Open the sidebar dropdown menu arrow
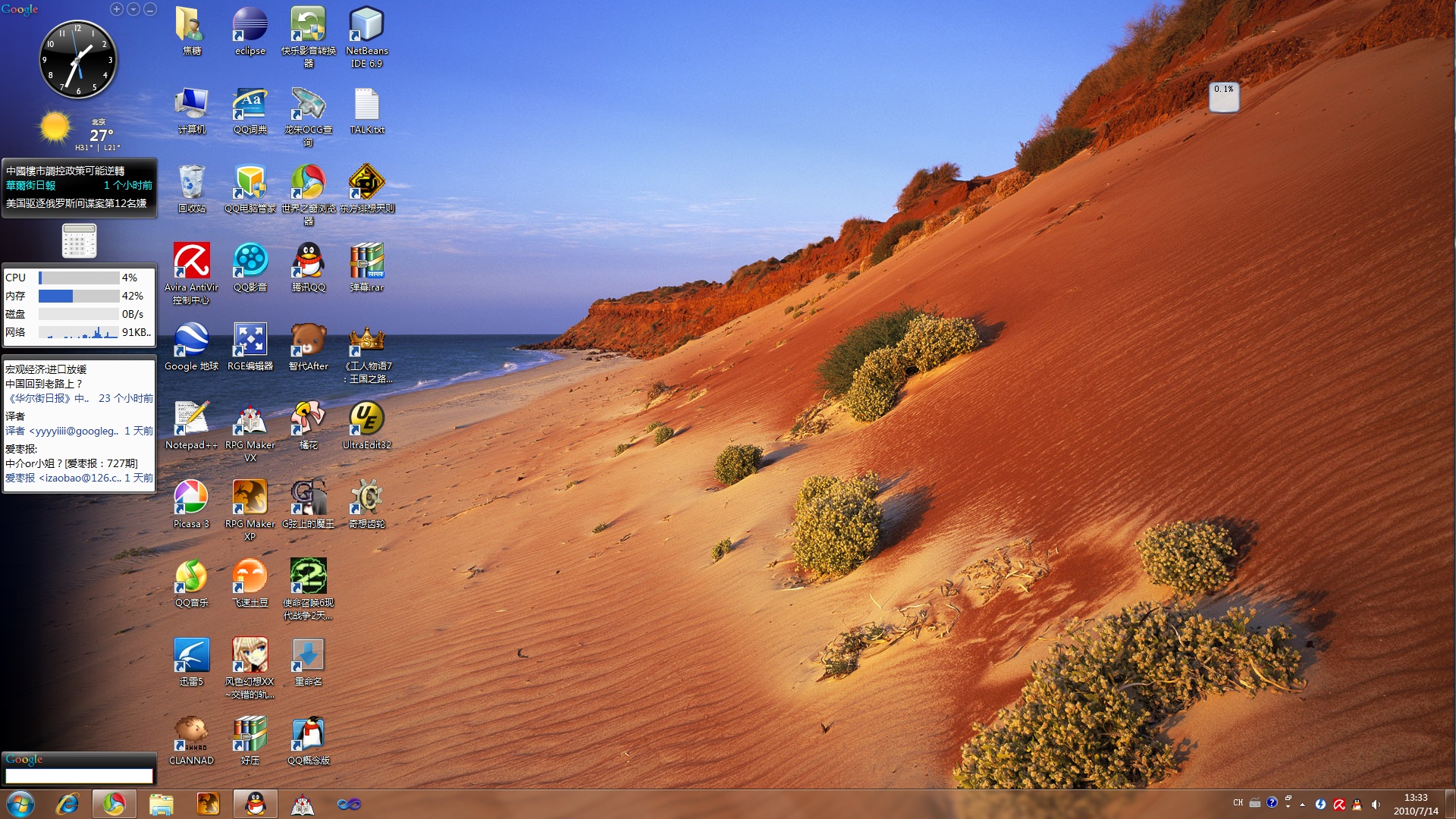 click(133, 9)
